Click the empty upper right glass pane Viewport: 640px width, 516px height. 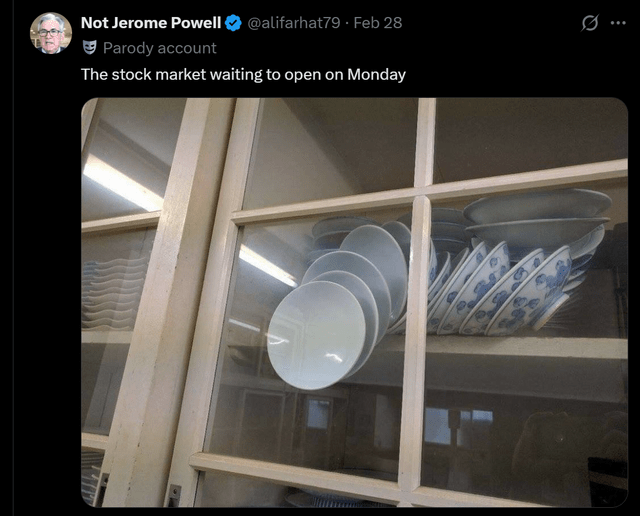tap(531, 137)
